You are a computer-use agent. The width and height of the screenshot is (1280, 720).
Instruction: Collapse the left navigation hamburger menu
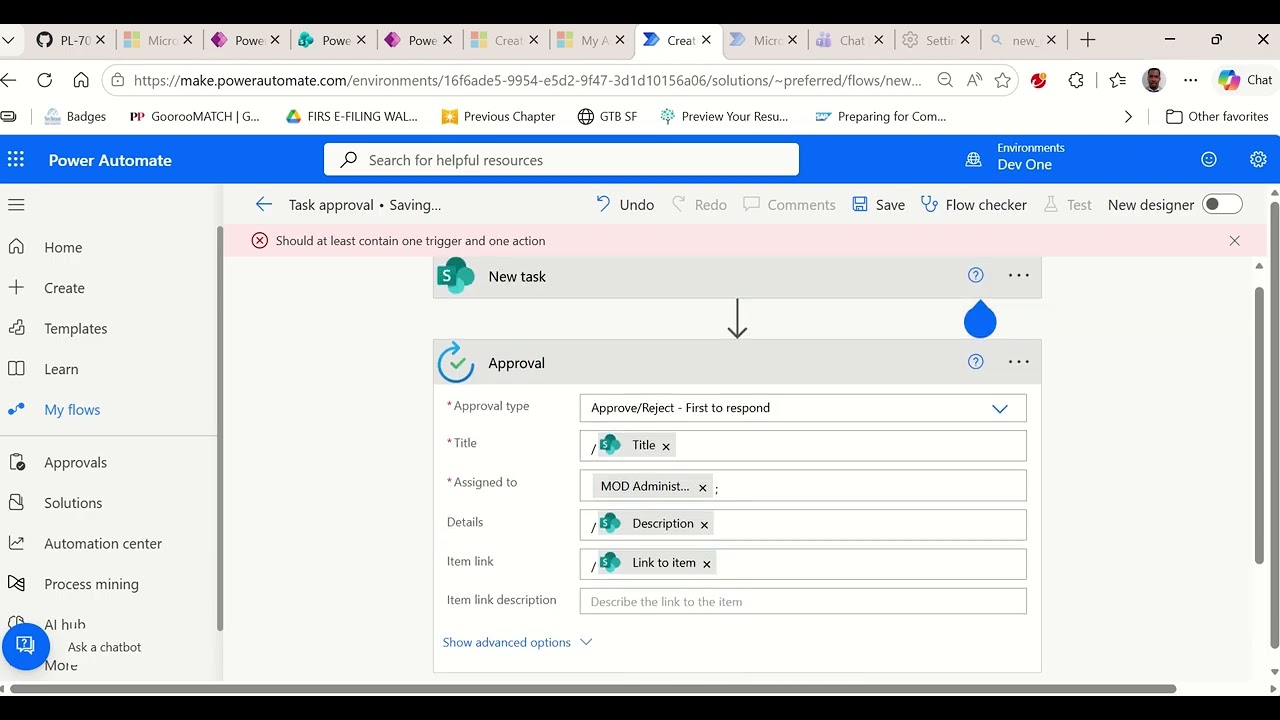point(16,205)
